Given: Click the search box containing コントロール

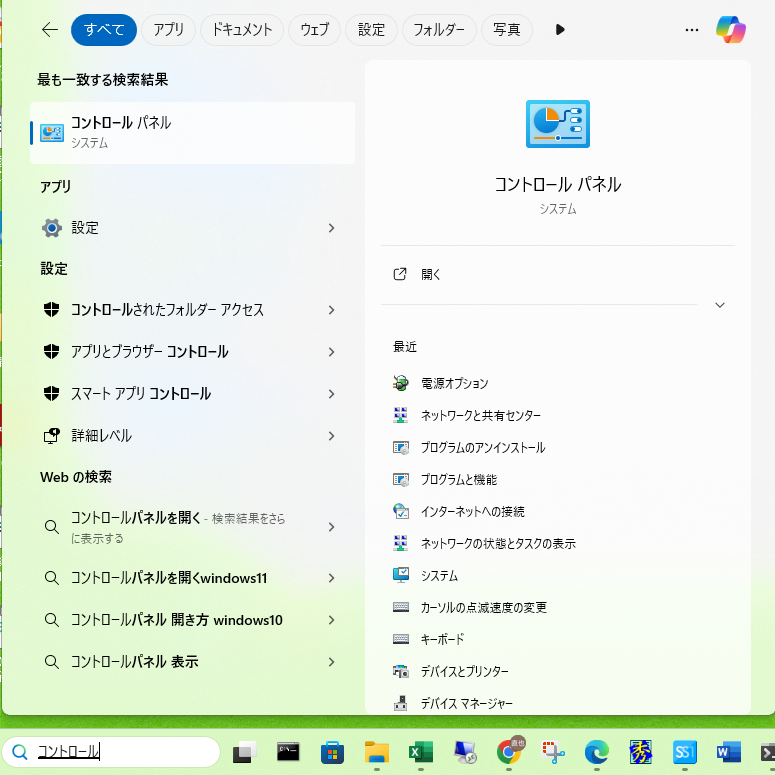Looking at the screenshot, I should (111, 752).
